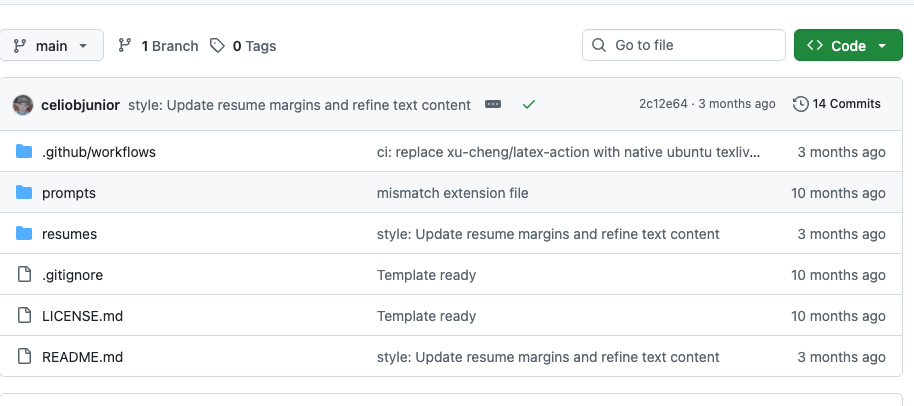Click folder icon for resumes

coord(24,234)
